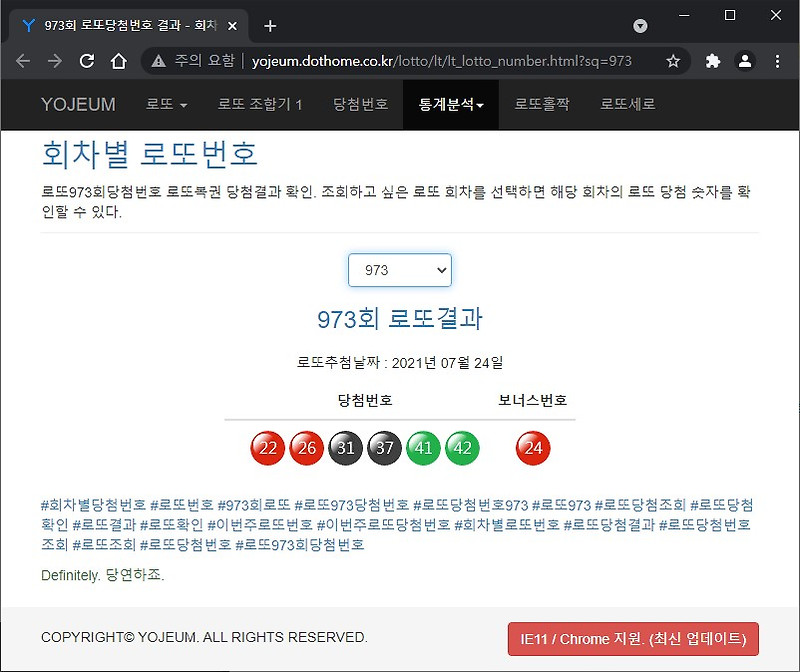Click the 주의 요함 security label

pos(204,61)
